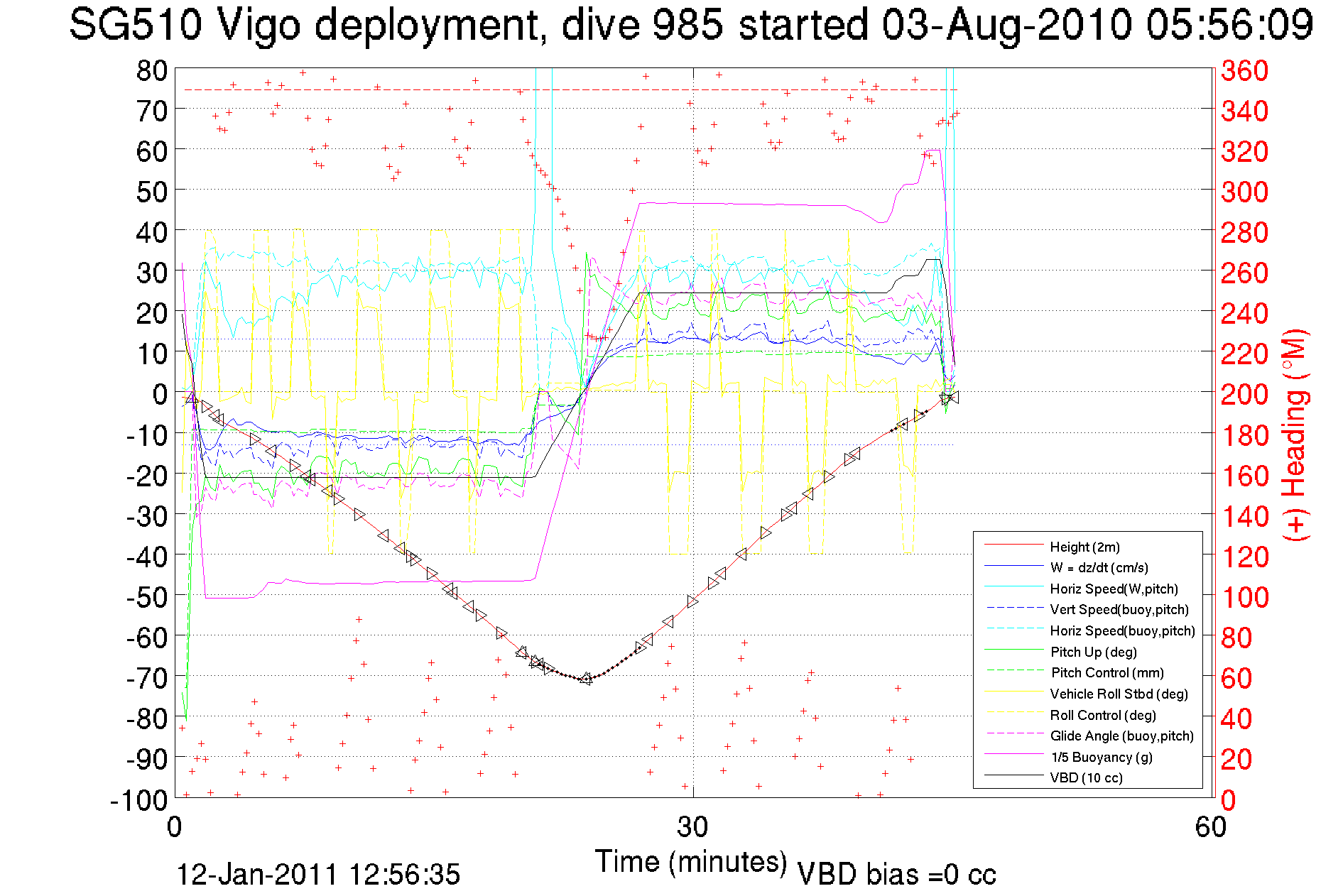Image resolution: width=1343 pixels, height=896 pixels.
Task: Click the Vehicle Roll Stbd (deg) legend entry
Action: pyautogui.click(x=1119, y=694)
